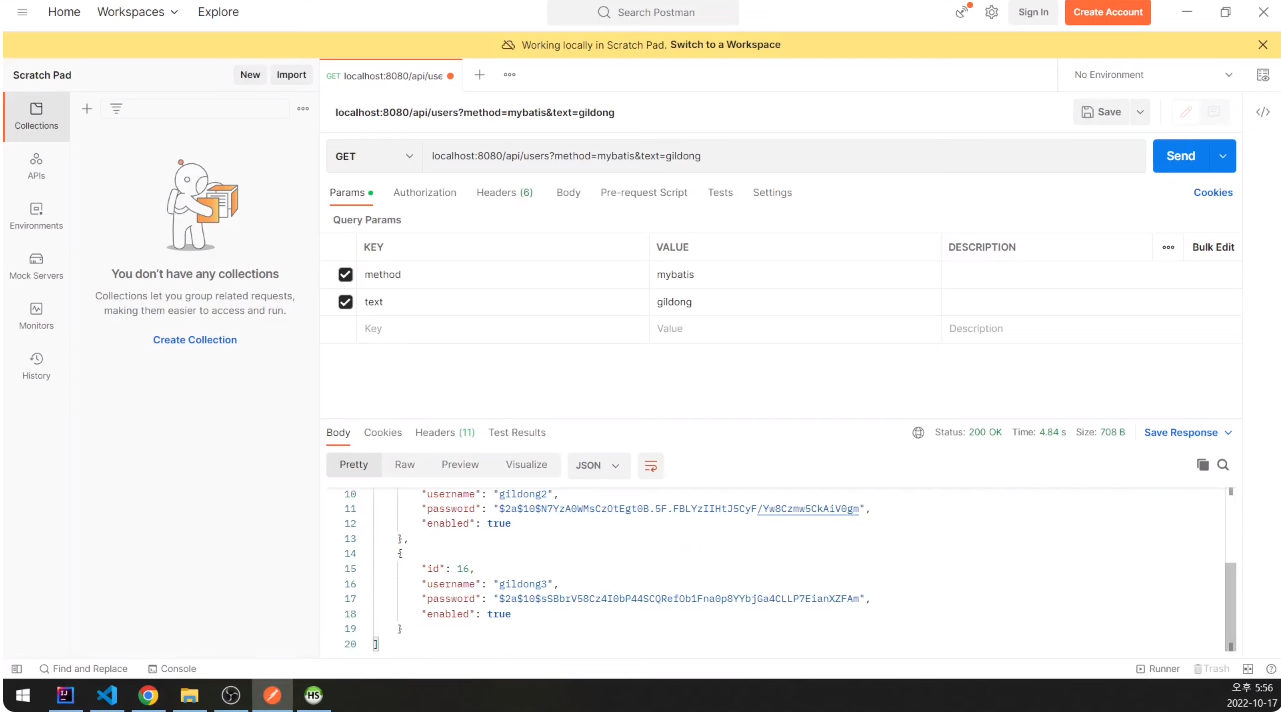Close the Scratch Pad yellow banner

(1263, 45)
